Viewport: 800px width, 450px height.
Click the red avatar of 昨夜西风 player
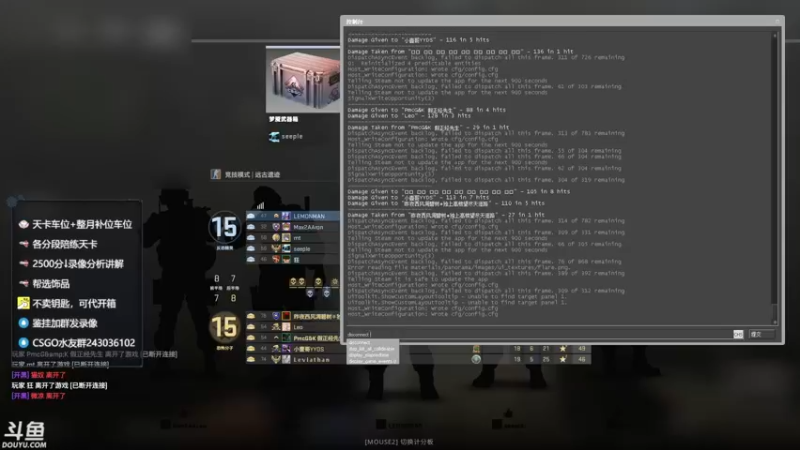coord(286,316)
